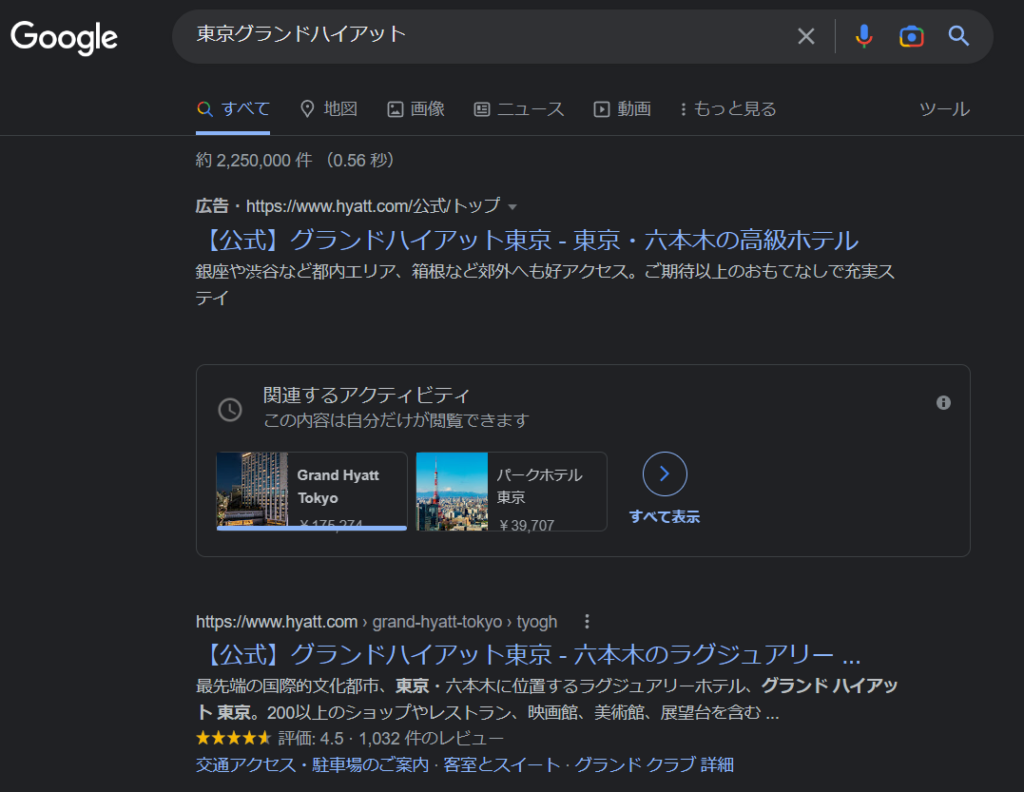The width and height of the screenshot is (1024, 792).
Task: Open the Grand Hyatt Tokyo photo thumbnail
Action: pos(252,490)
